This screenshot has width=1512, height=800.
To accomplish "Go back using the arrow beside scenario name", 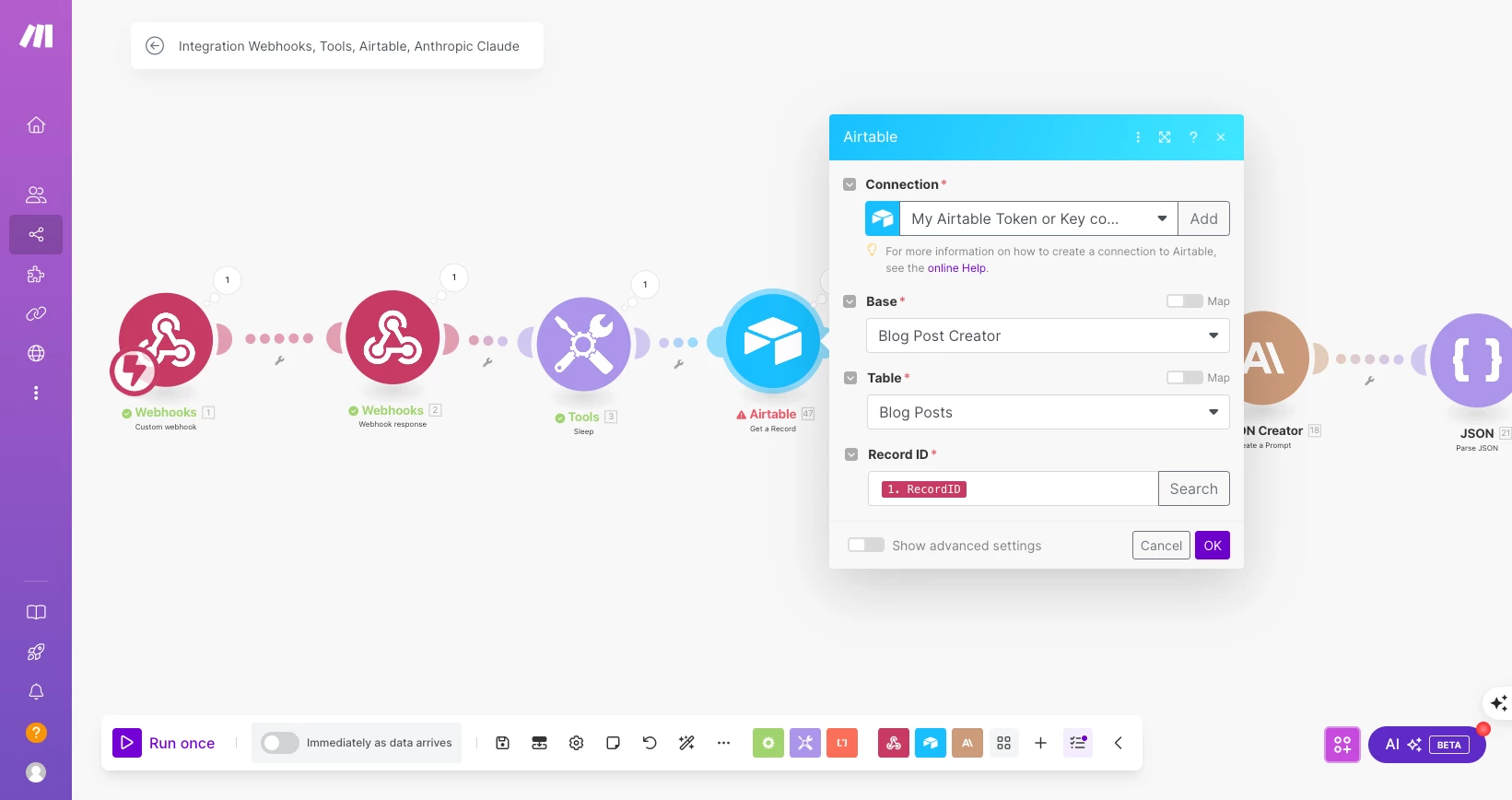I will pos(155,46).
